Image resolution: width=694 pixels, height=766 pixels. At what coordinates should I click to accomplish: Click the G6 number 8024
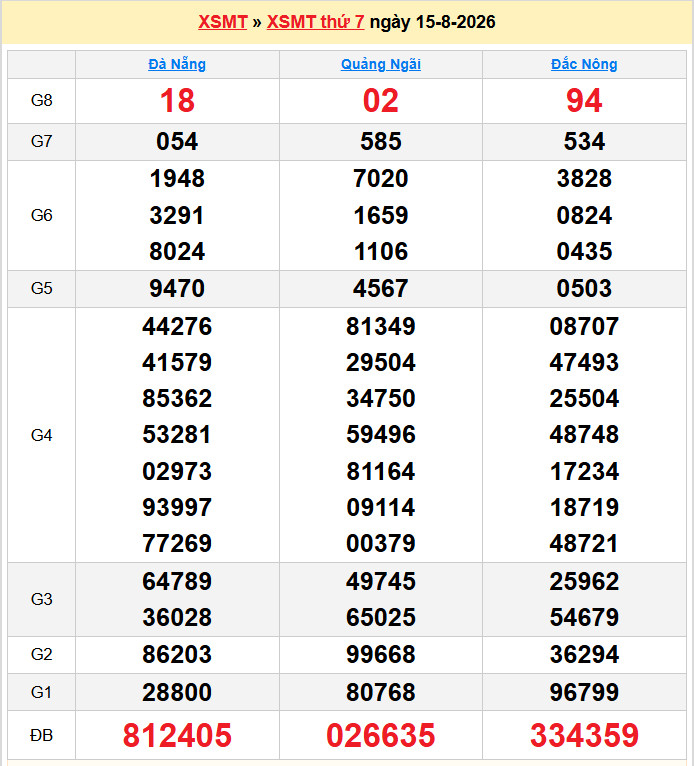pyautogui.click(x=177, y=252)
